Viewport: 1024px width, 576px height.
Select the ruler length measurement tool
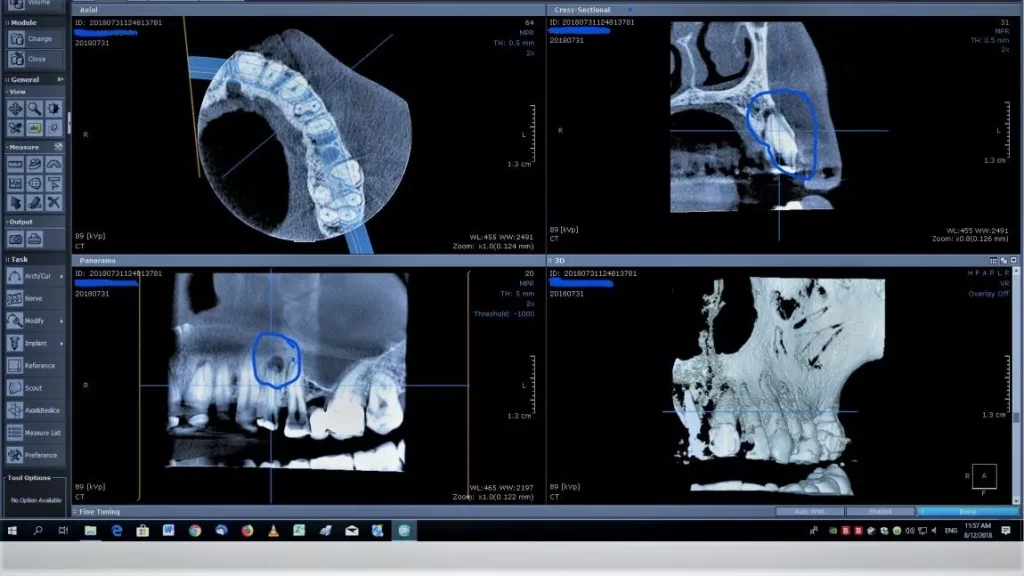pyautogui.click(x=14, y=162)
